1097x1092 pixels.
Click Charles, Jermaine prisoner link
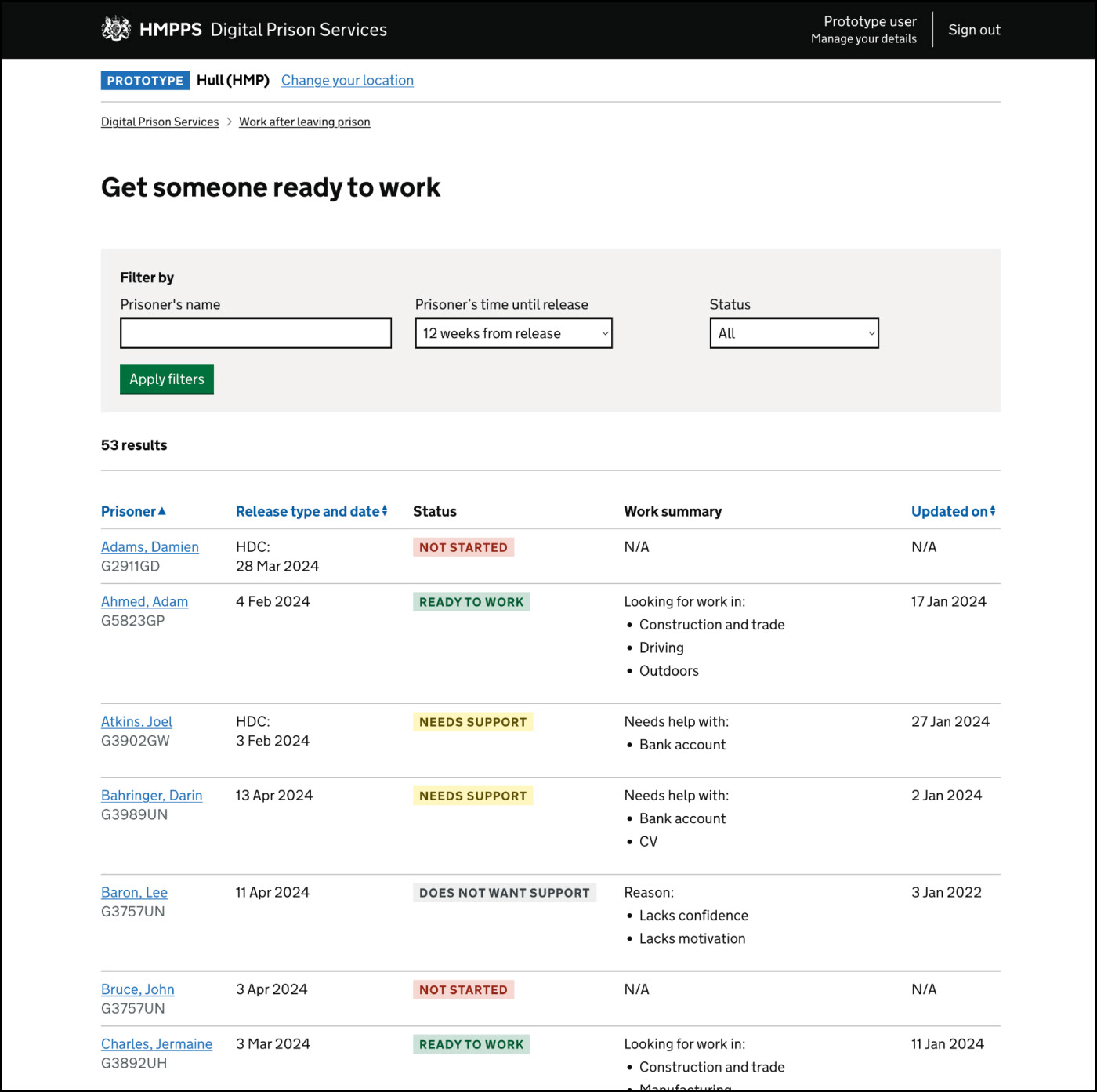pyautogui.click(x=157, y=1044)
